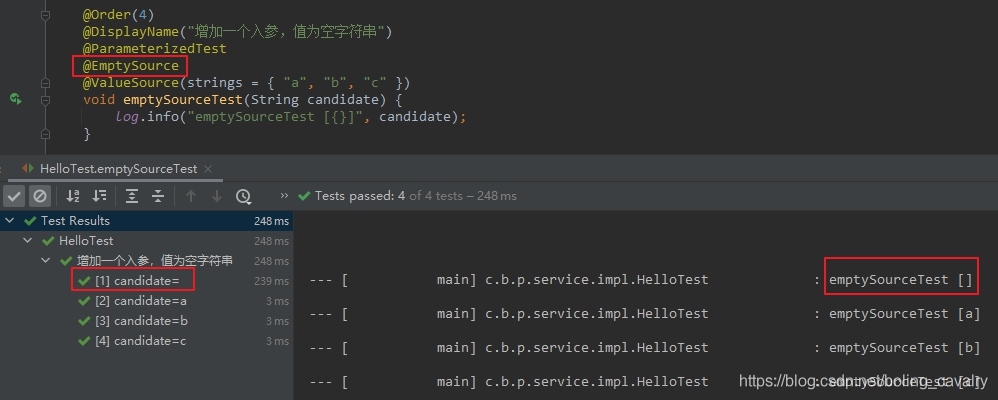Select the [4] candidate=c test result

141,341
